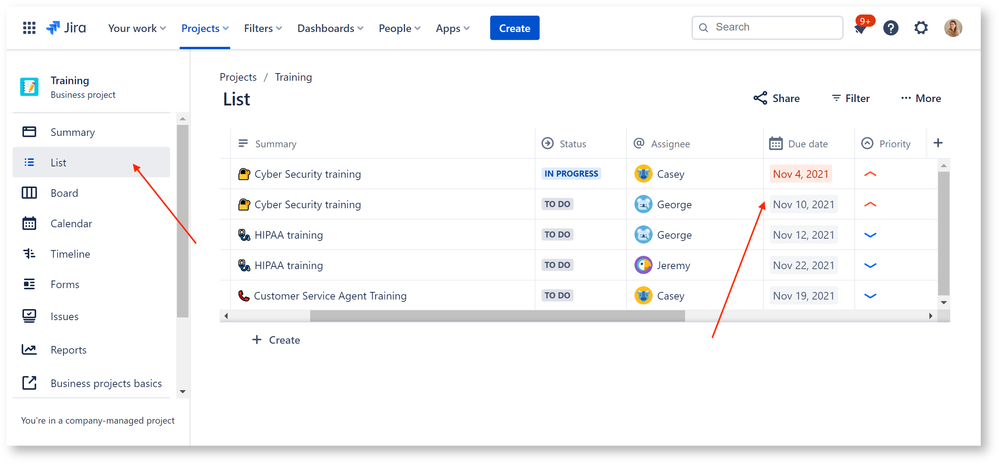
Task: Open Forms in the sidebar
Action: tap(91, 284)
